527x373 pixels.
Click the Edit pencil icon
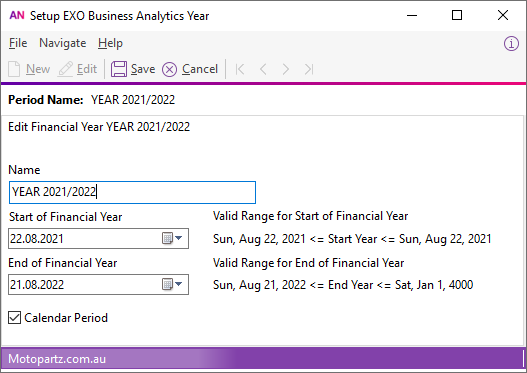point(65,69)
